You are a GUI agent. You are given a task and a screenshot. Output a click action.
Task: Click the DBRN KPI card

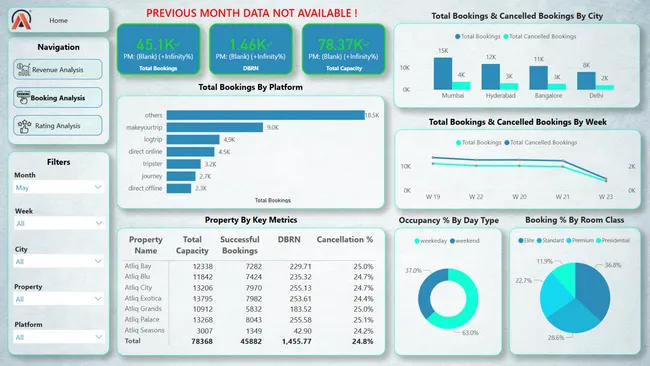(251, 49)
